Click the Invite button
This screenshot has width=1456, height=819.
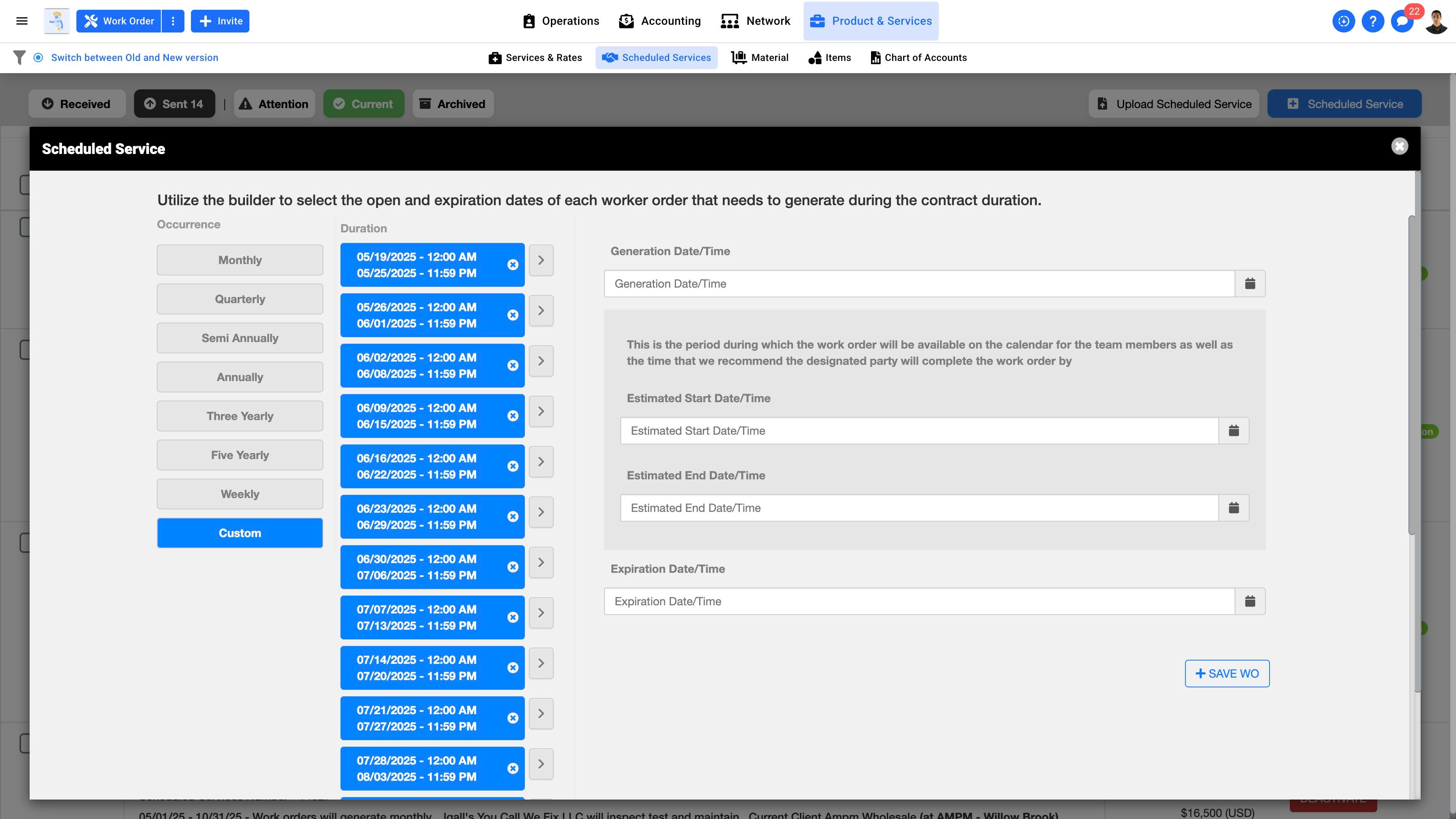220,22
